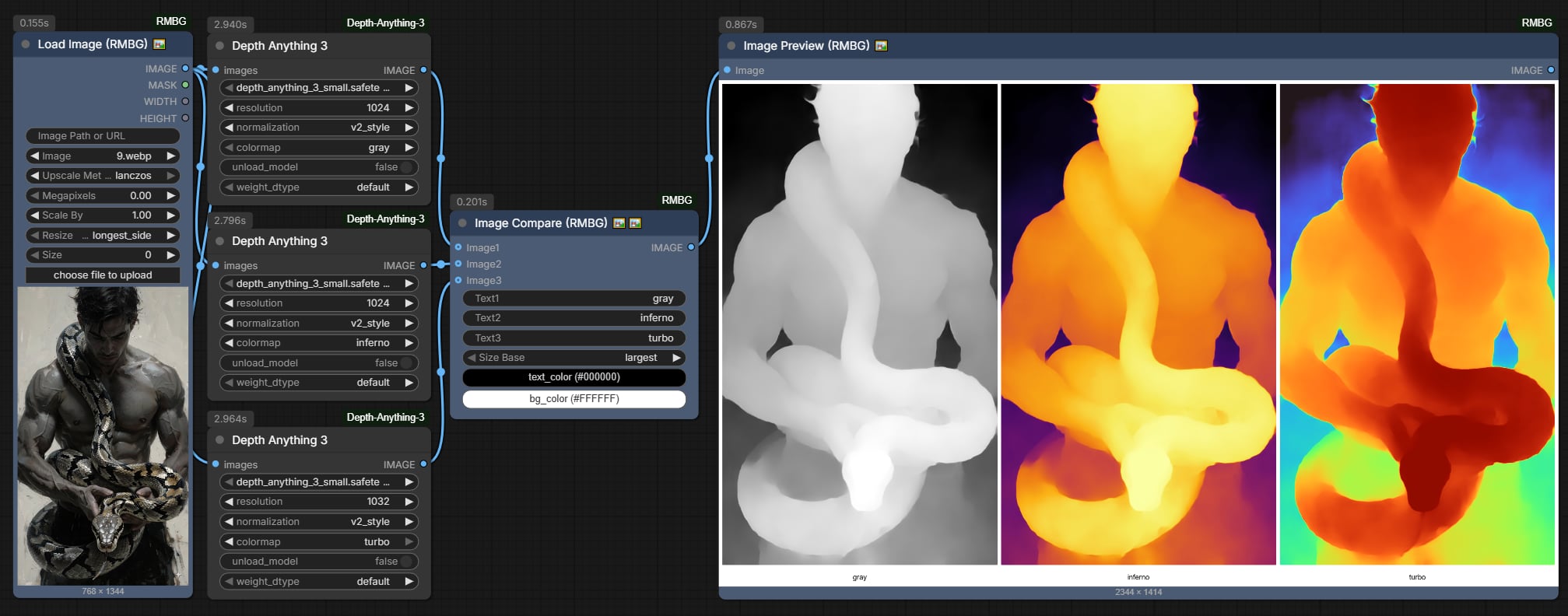Open the colormap dropdown set to turbo
This screenshot has height=616, width=1568.
coord(319,542)
